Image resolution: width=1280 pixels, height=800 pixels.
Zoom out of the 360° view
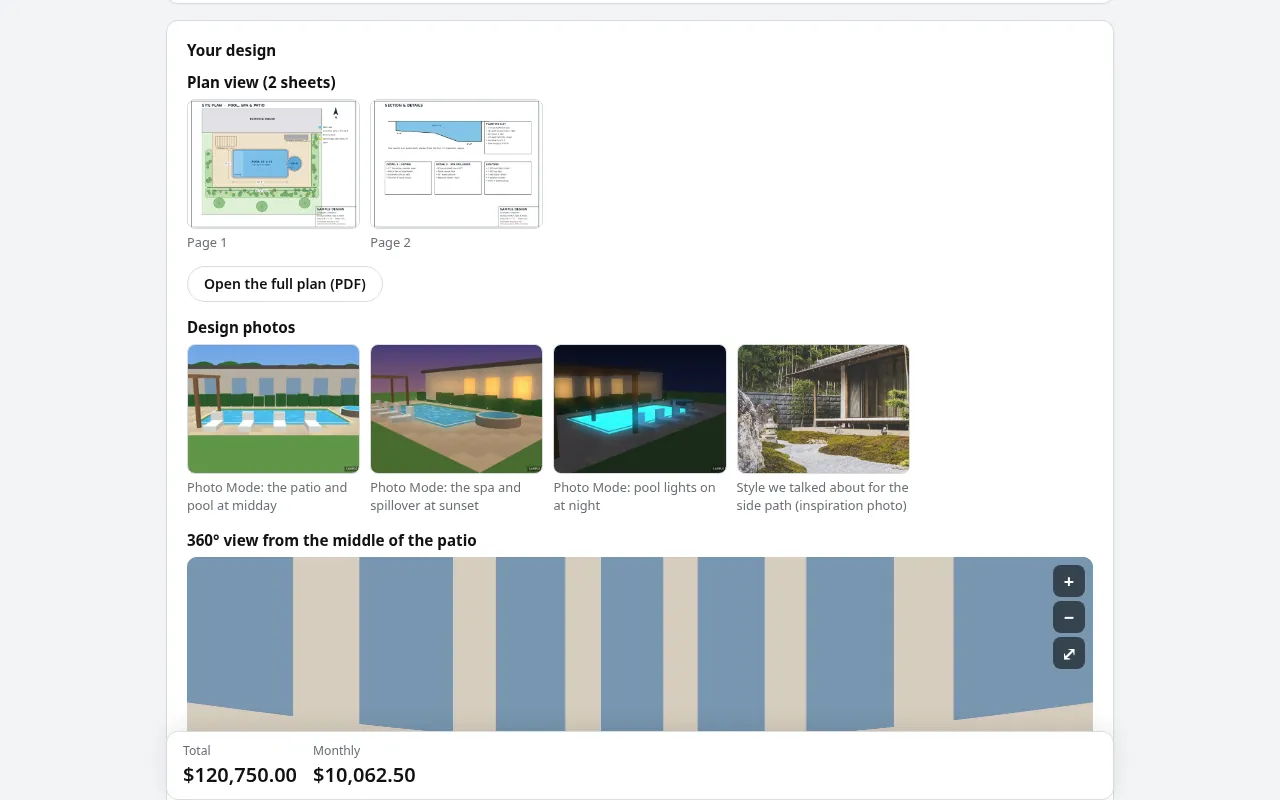(x=1069, y=617)
